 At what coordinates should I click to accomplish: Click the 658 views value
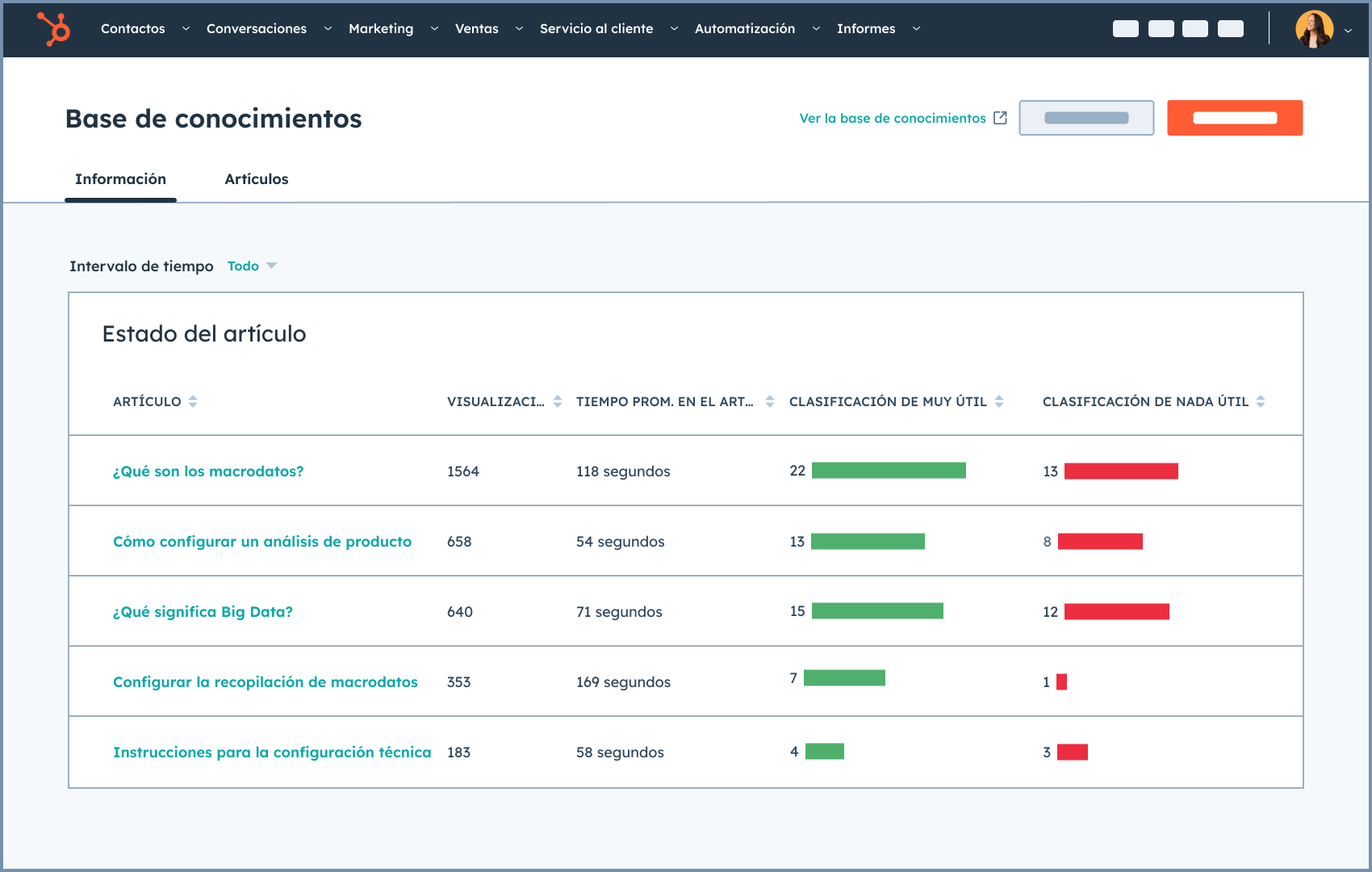coord(459,542)
